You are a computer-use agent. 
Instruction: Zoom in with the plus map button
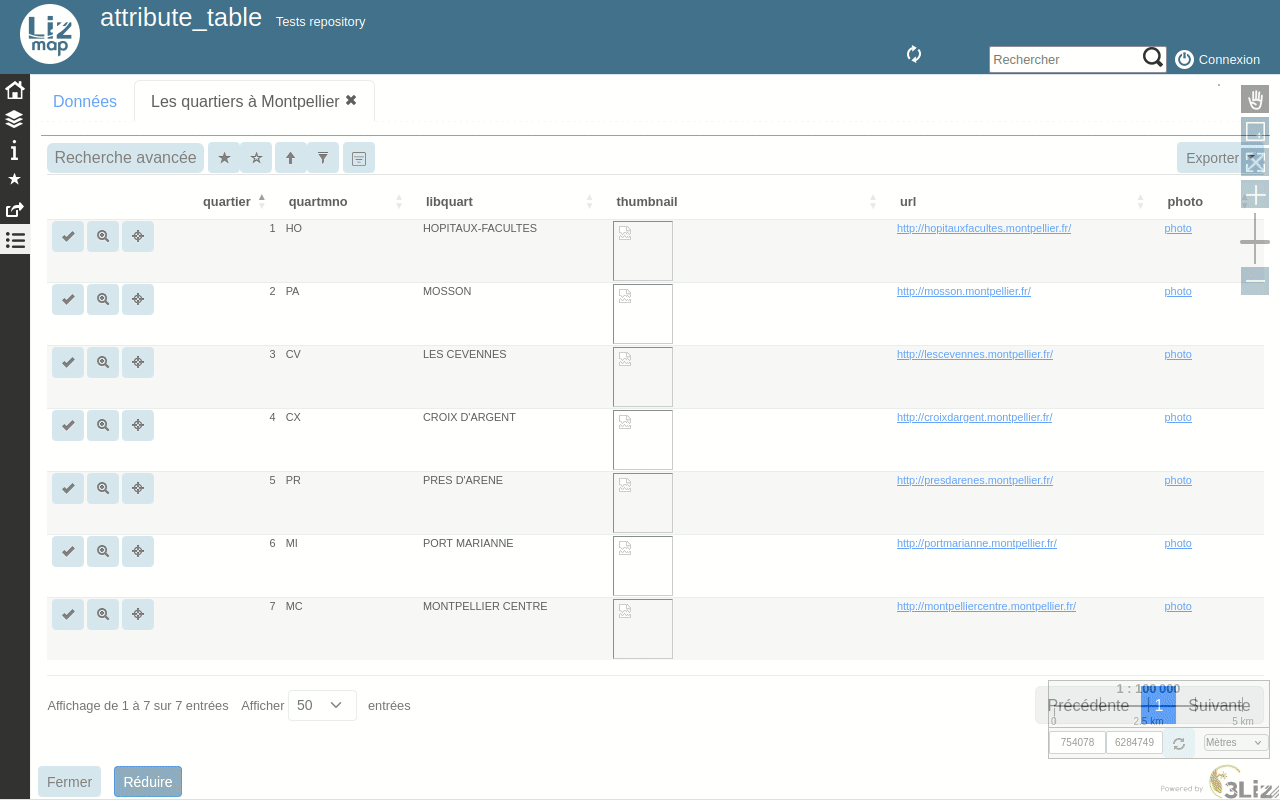(x=1255, y=194)
